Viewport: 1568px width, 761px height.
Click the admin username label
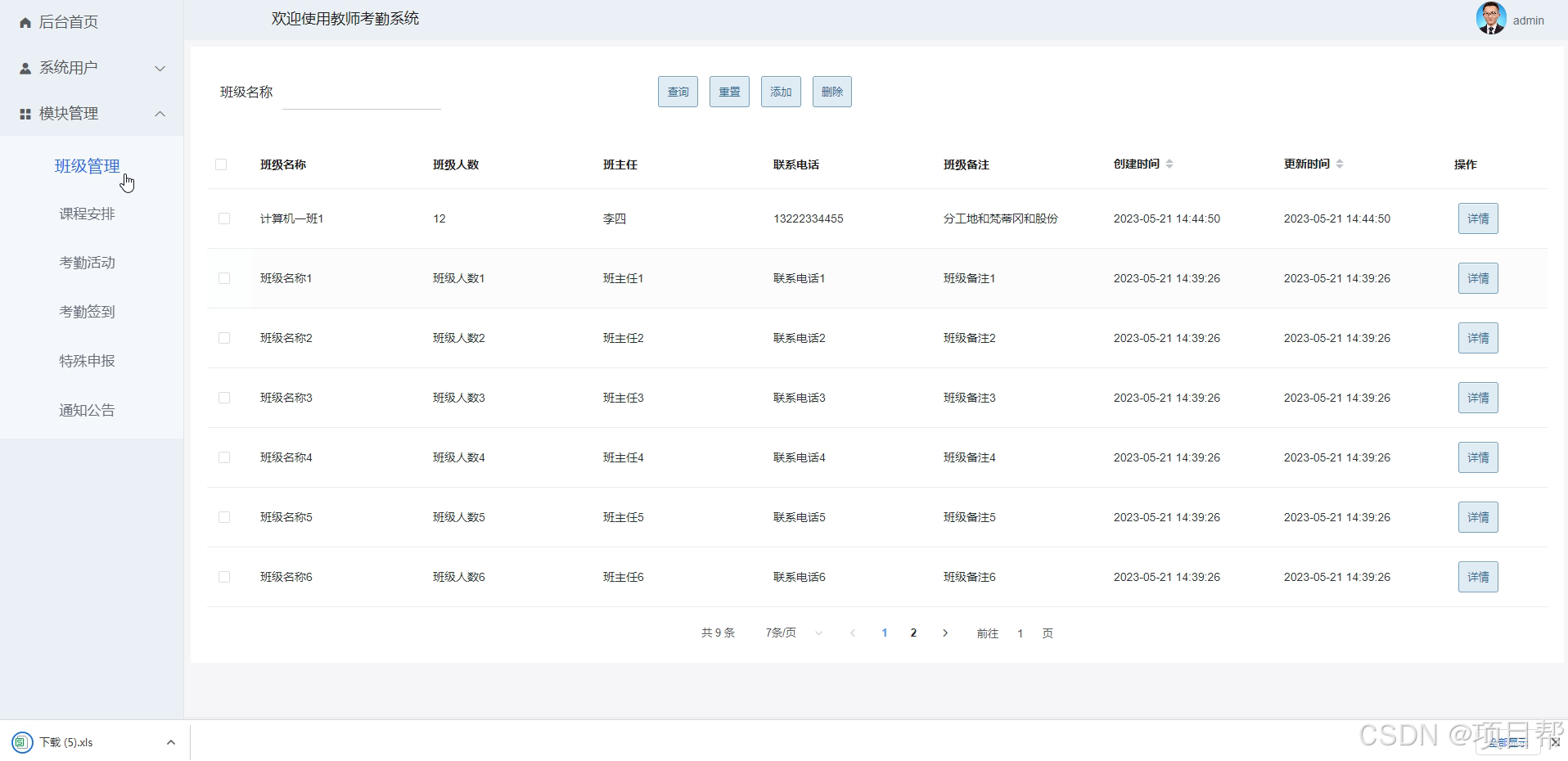[x=1528, y=20]
